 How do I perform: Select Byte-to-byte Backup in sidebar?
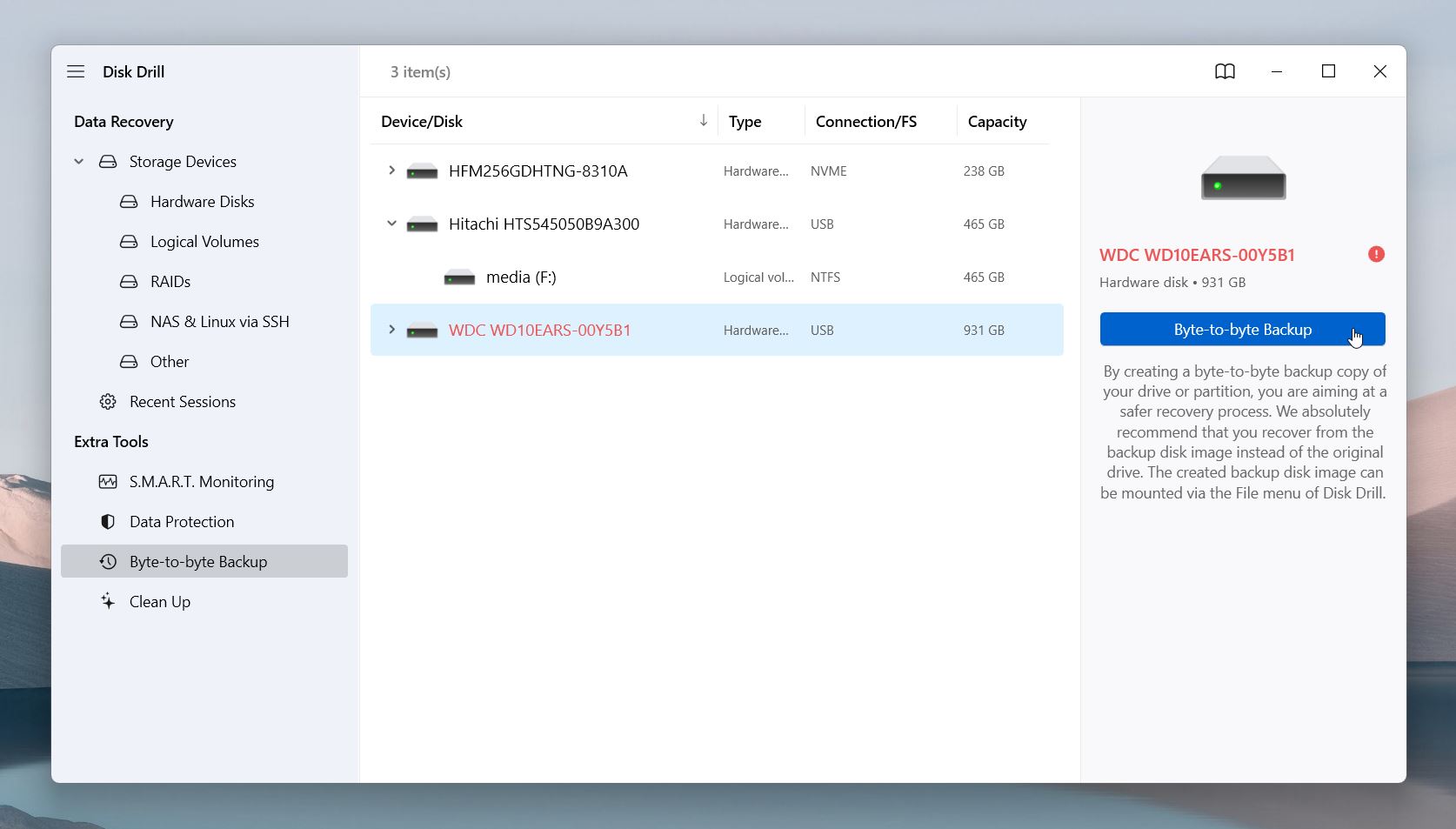pyautogui.click(x=204, y=561)
